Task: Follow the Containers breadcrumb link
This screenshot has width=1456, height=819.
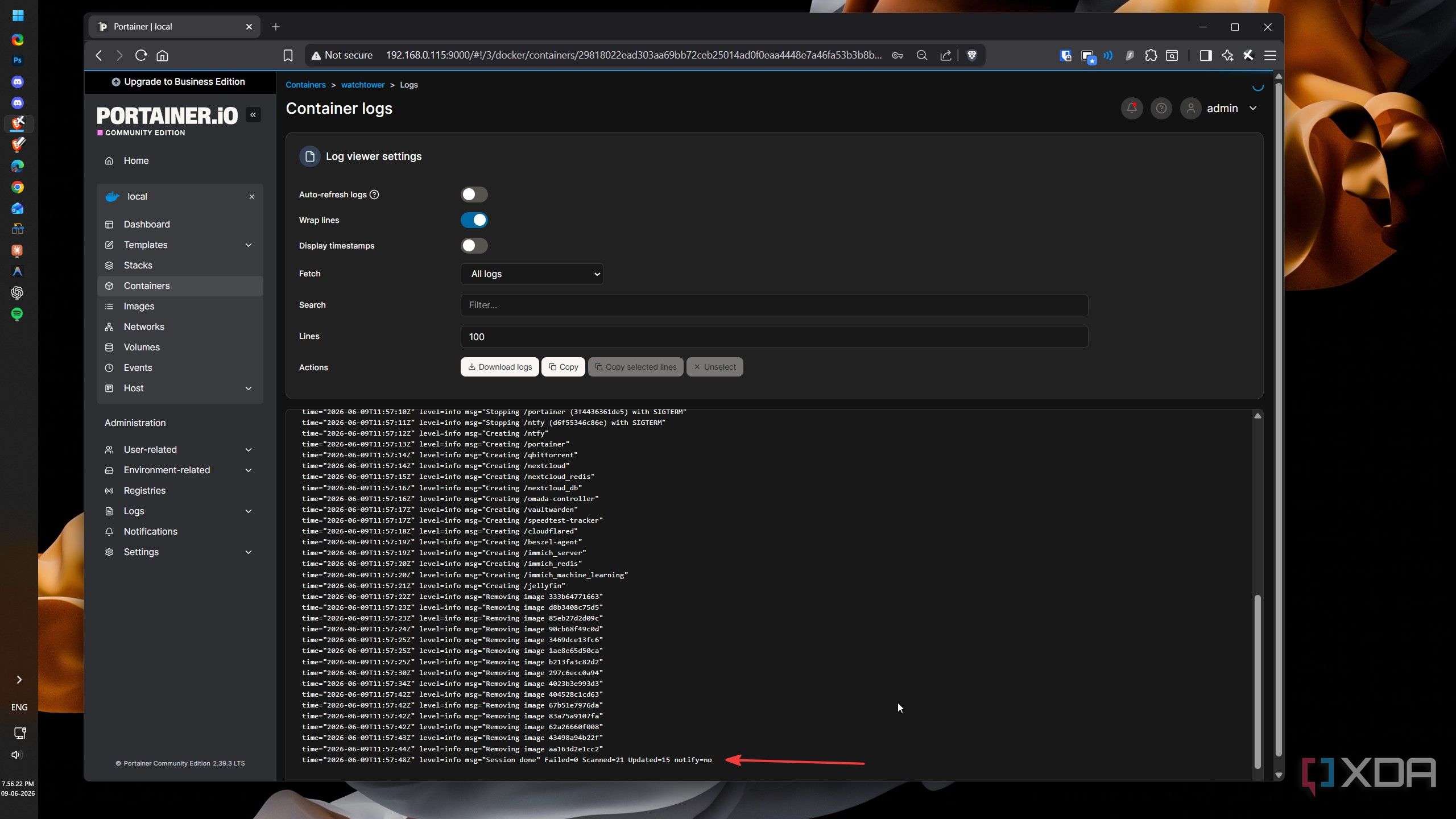Action: pyautogui.click(x=305, y=85)
